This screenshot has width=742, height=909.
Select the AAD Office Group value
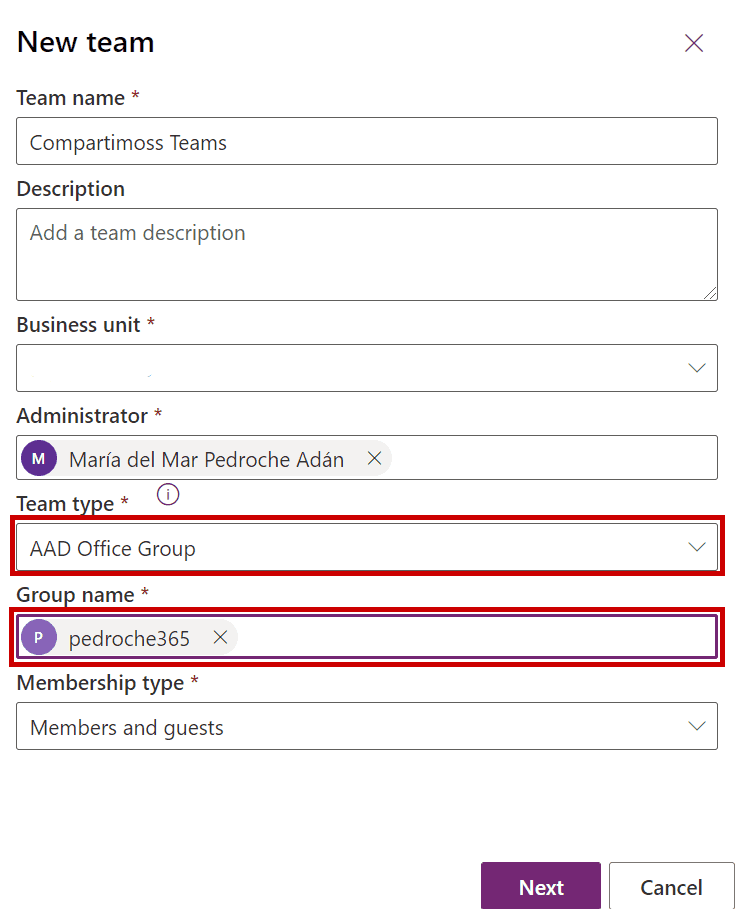click(112, 548)
